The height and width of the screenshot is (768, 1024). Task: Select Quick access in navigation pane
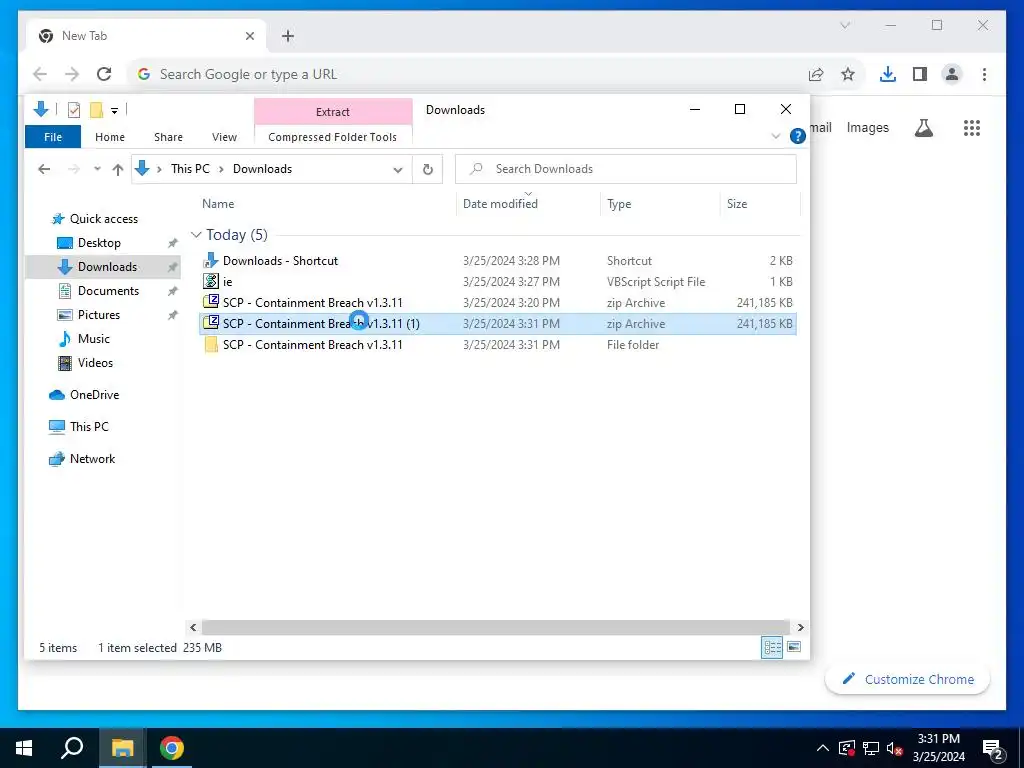pos(103,219)
